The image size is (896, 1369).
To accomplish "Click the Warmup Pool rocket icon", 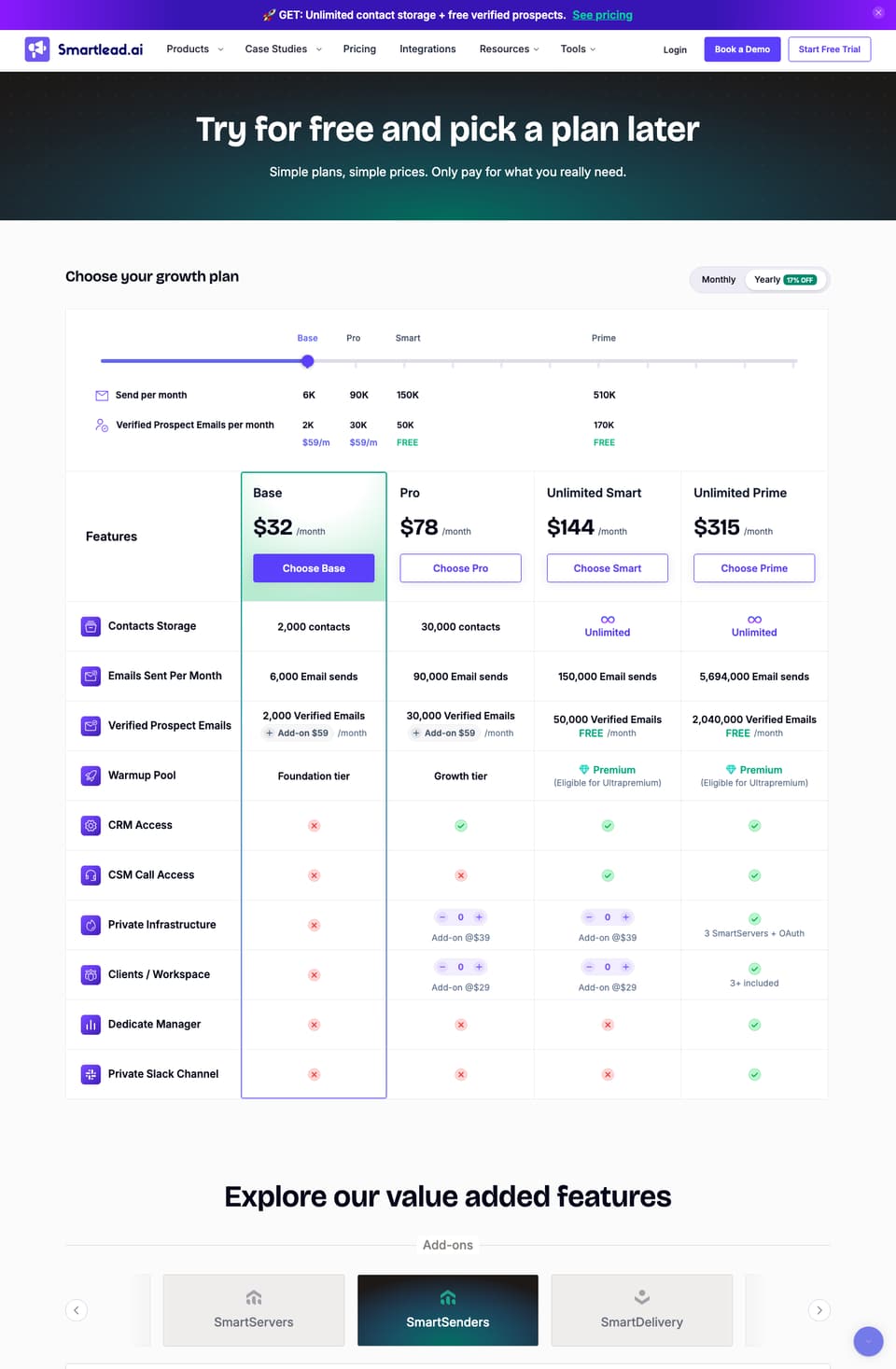I will pos(91,775).
